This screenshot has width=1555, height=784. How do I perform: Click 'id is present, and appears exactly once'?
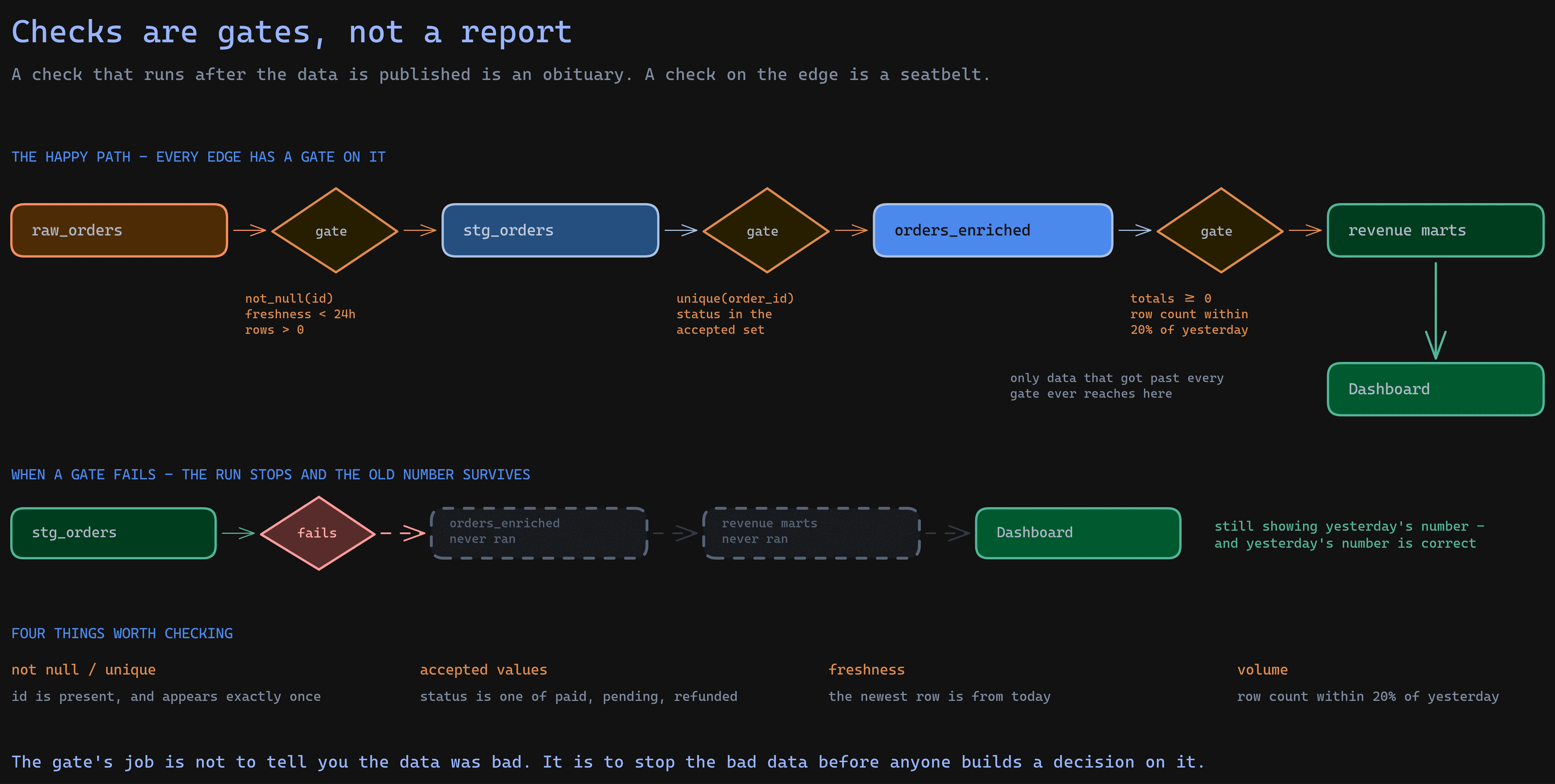(166, 696)
